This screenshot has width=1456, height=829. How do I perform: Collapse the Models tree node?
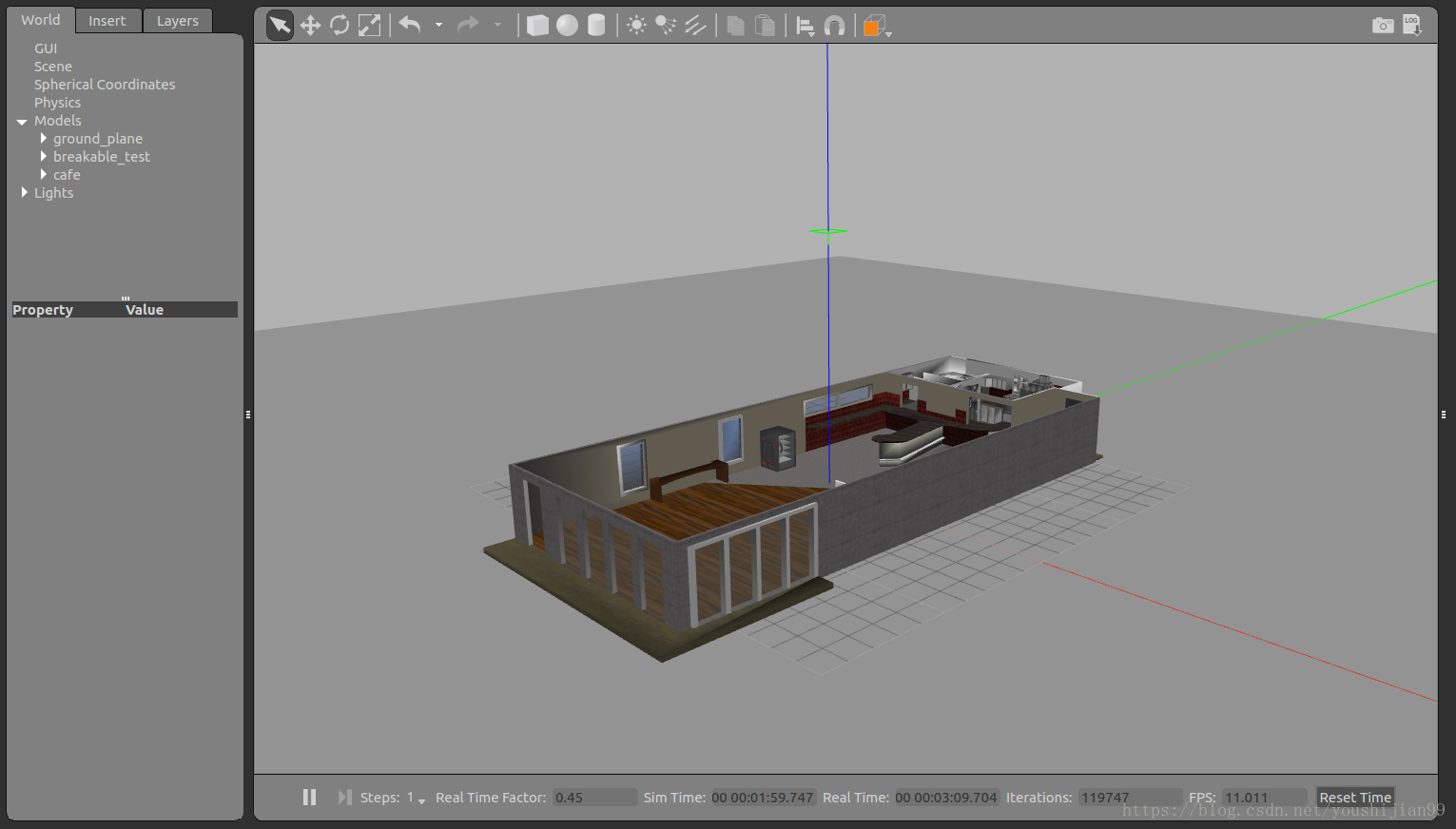point(22,122)
